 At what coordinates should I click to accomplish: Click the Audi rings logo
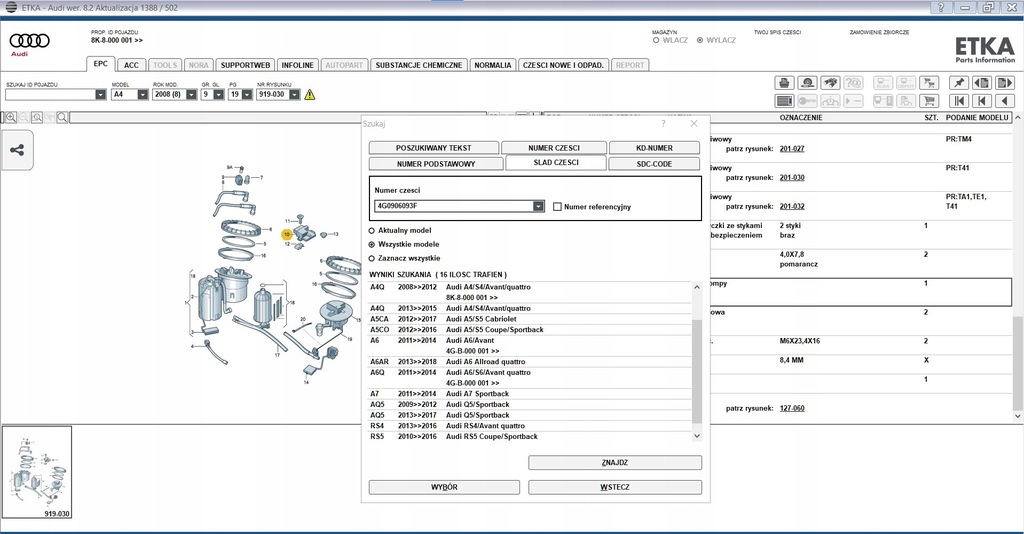click(x=29, y=41)
